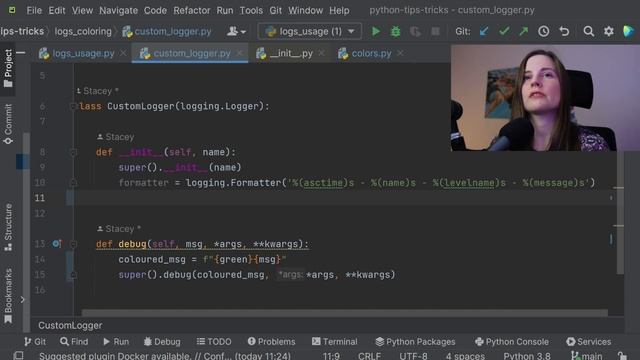Open IDE settings gear
Viewport: 640px width, 360px height.
[x=609, y=31]
